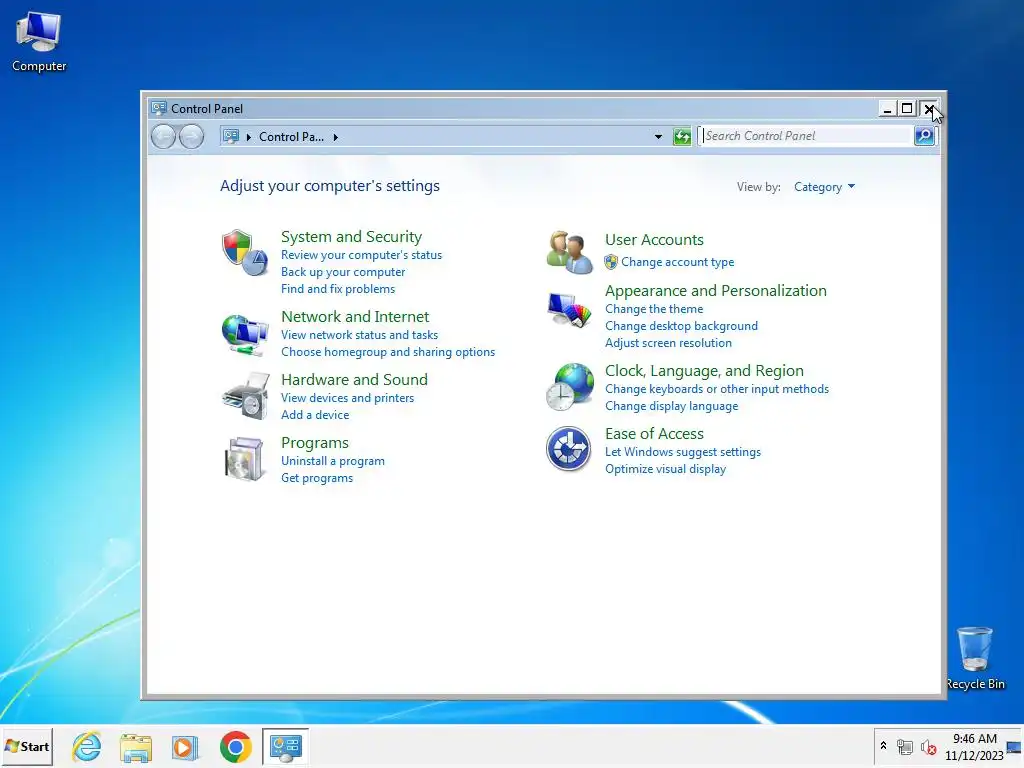Click the Show desktop button
This screenshot has height=768, width=1024.
coord(1015,746)
